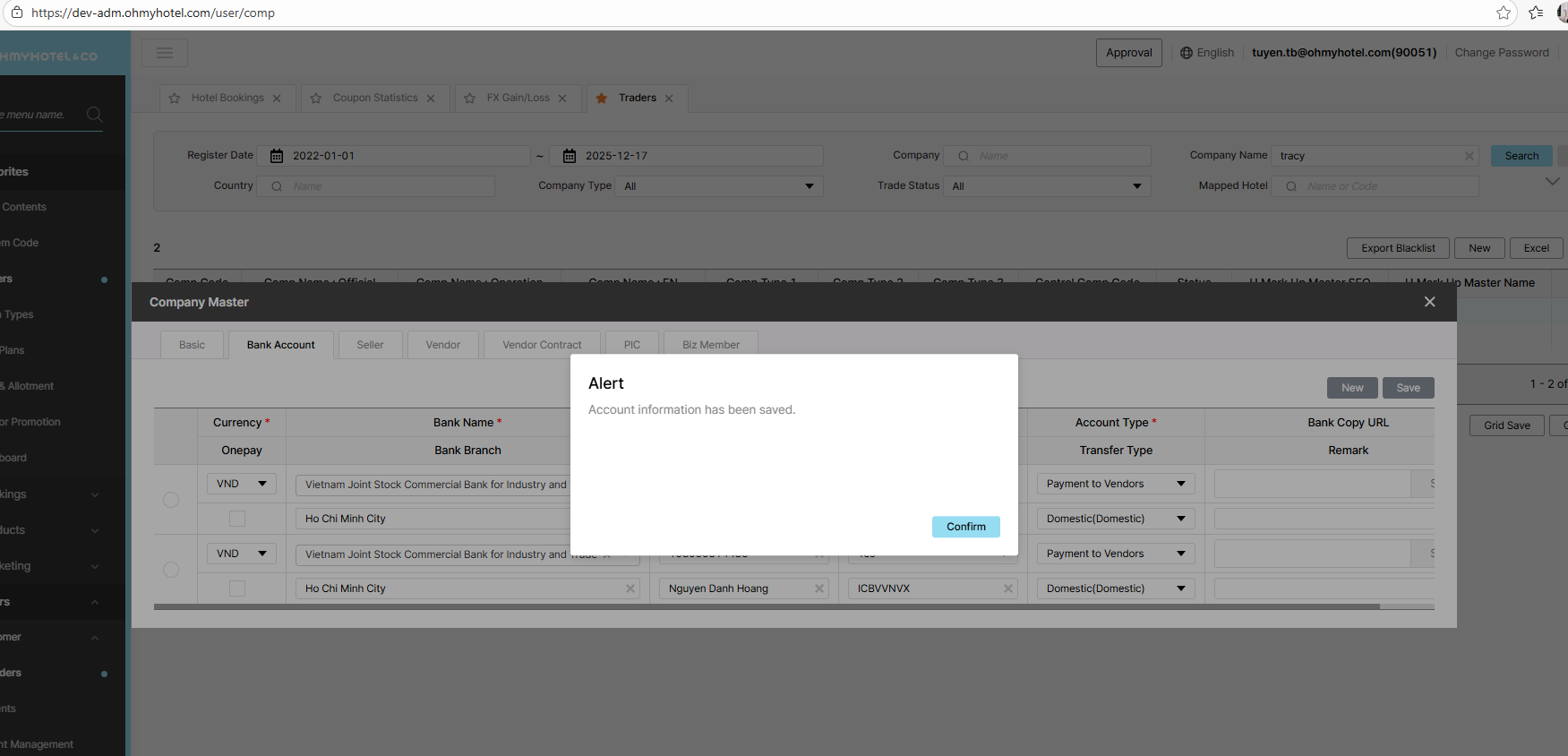
Task: Focus the Company search input field
Action: (x=1048, y=156)
